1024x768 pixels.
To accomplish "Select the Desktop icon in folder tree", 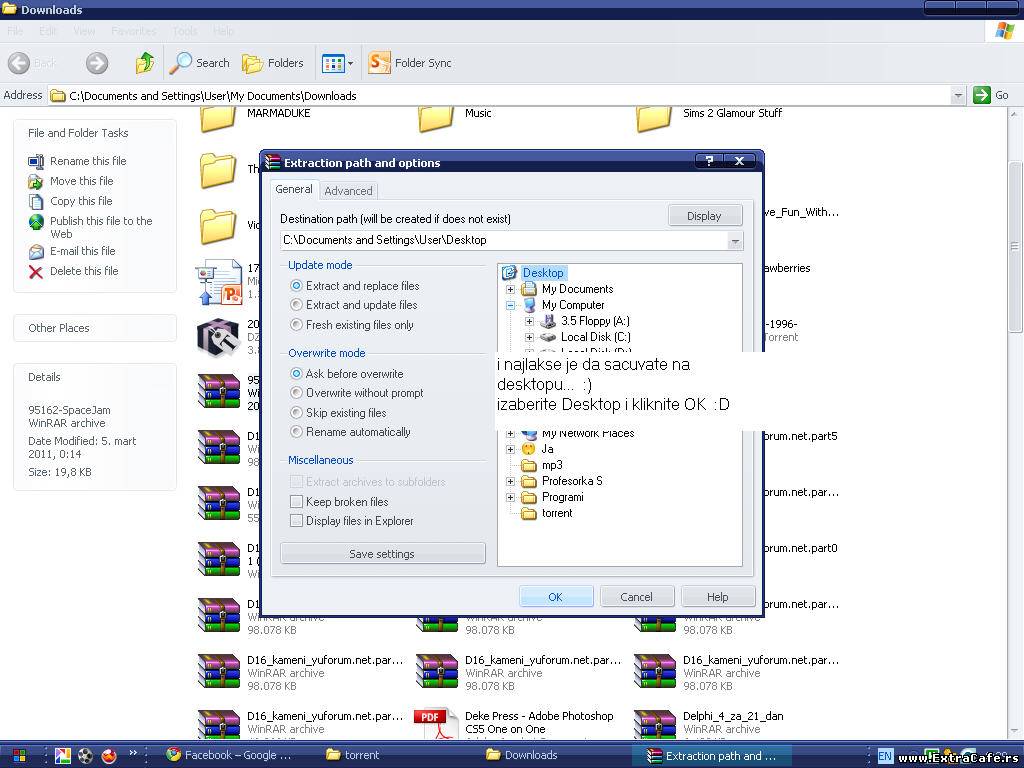I will (509, 273).
